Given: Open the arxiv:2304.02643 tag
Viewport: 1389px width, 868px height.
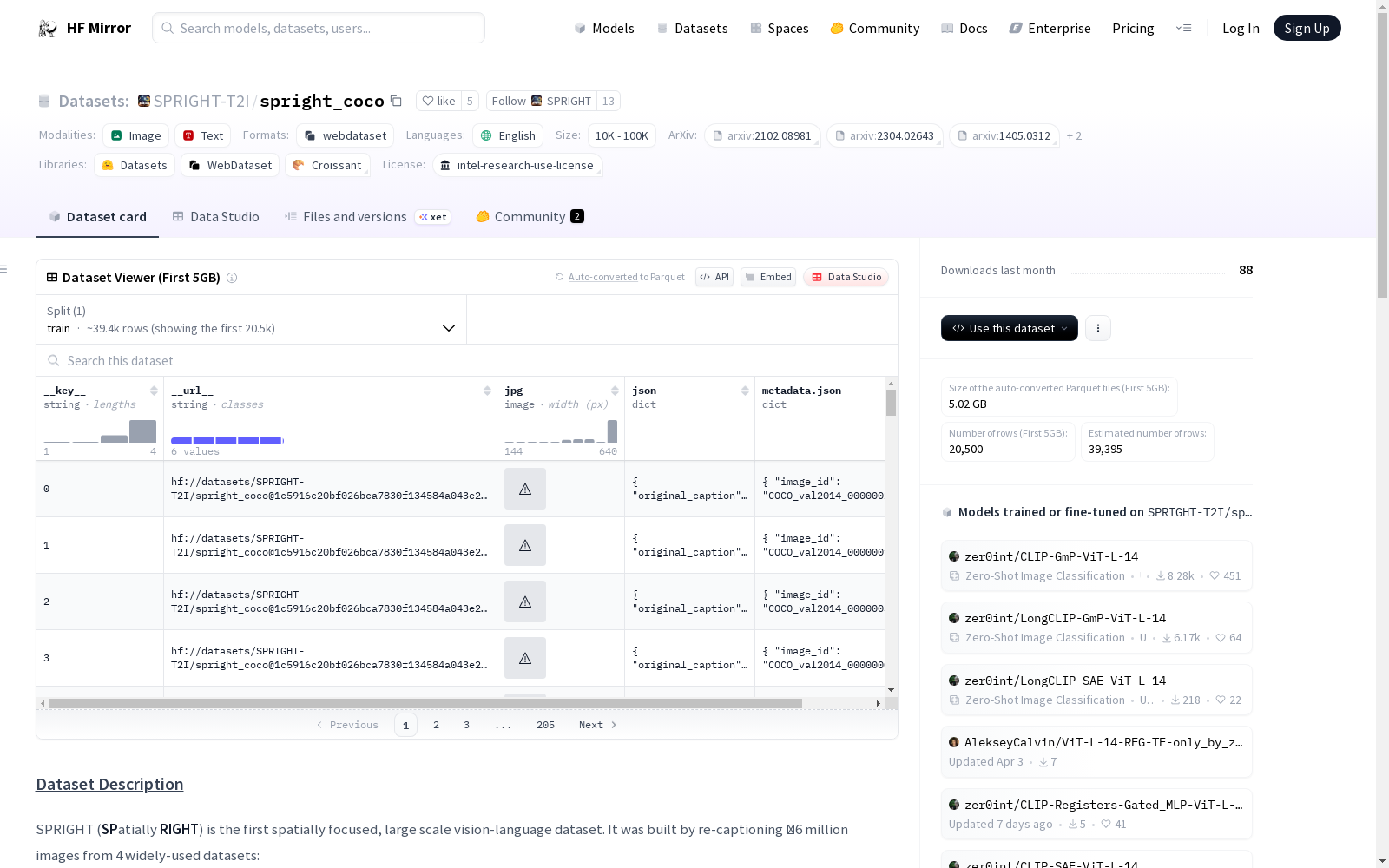Looking at the screenshot, I should point(885,135).
